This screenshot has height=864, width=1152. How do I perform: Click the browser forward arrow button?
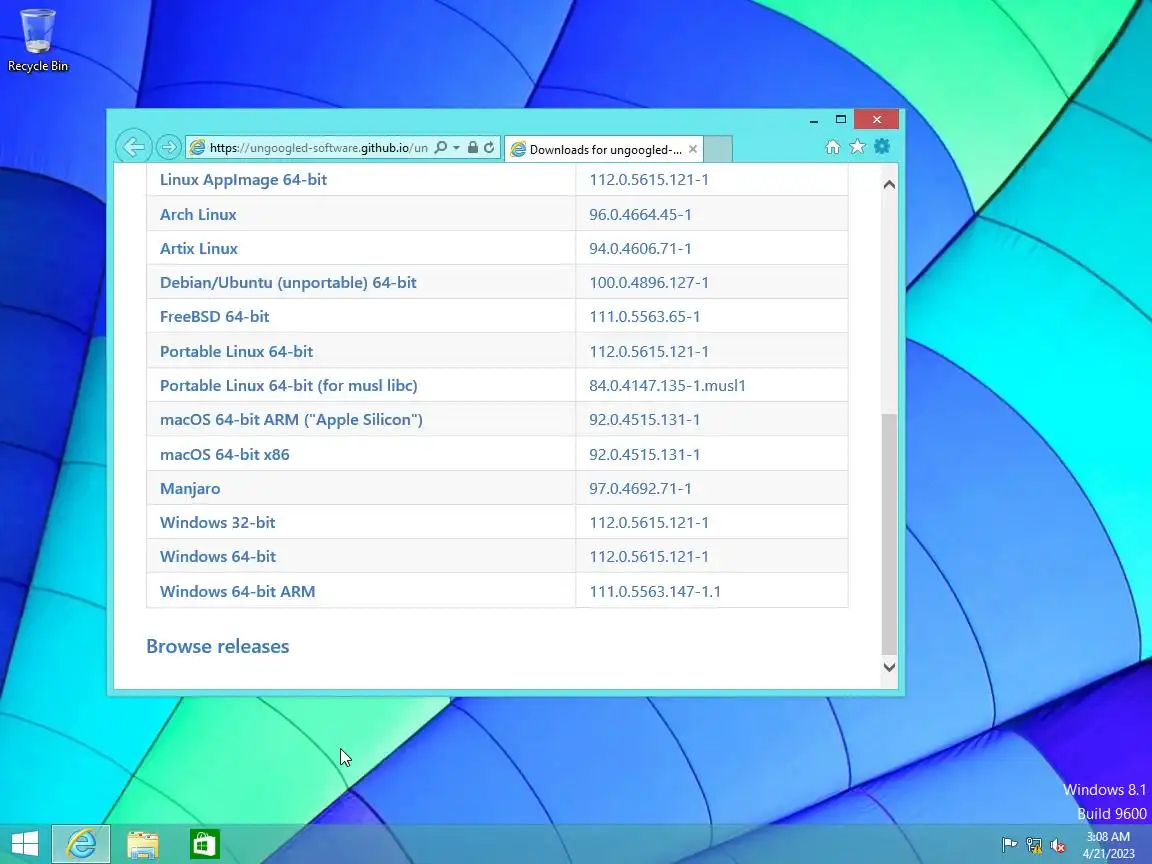[x=168, y=148]
